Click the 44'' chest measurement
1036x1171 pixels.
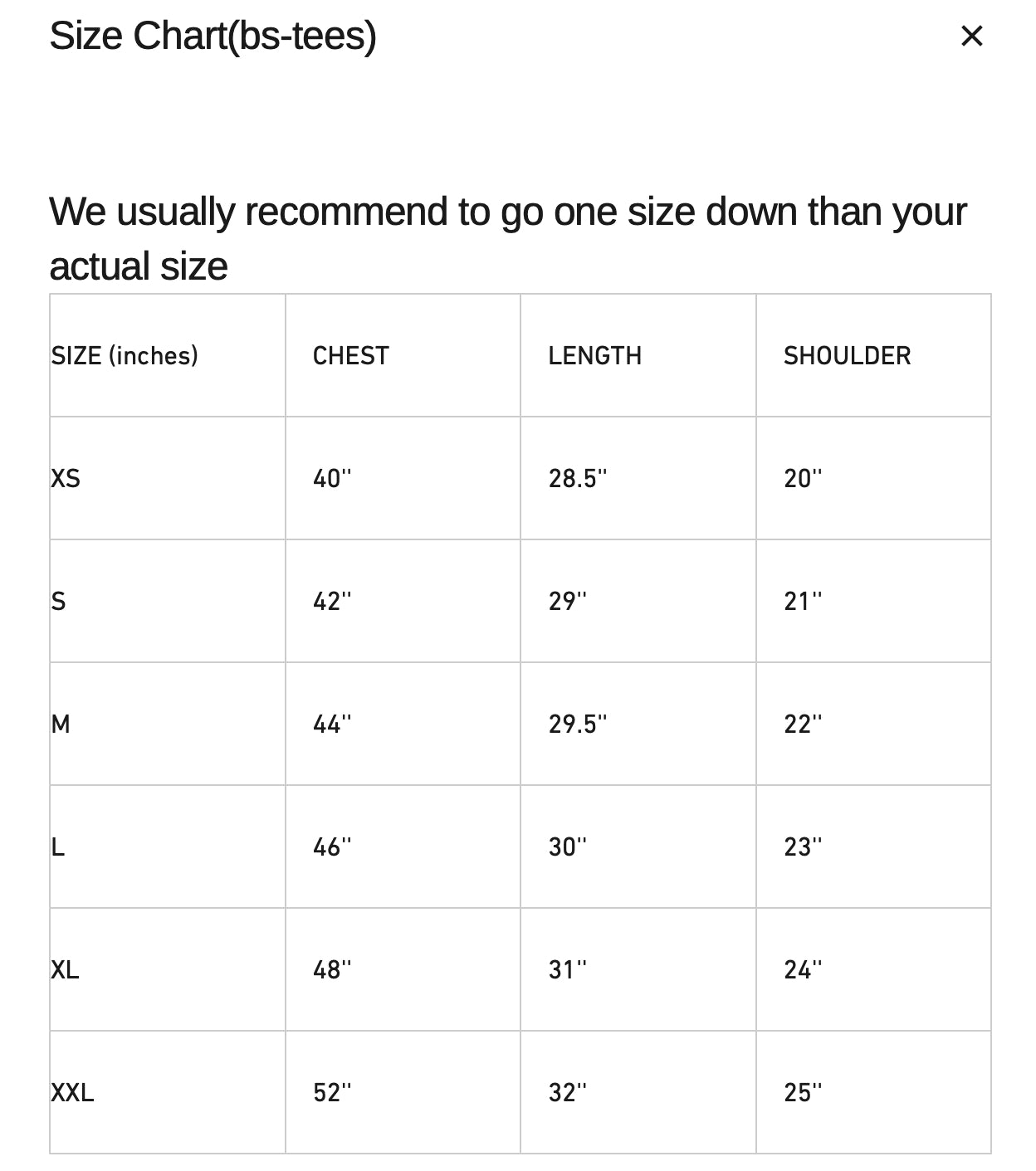click(332, 724)
